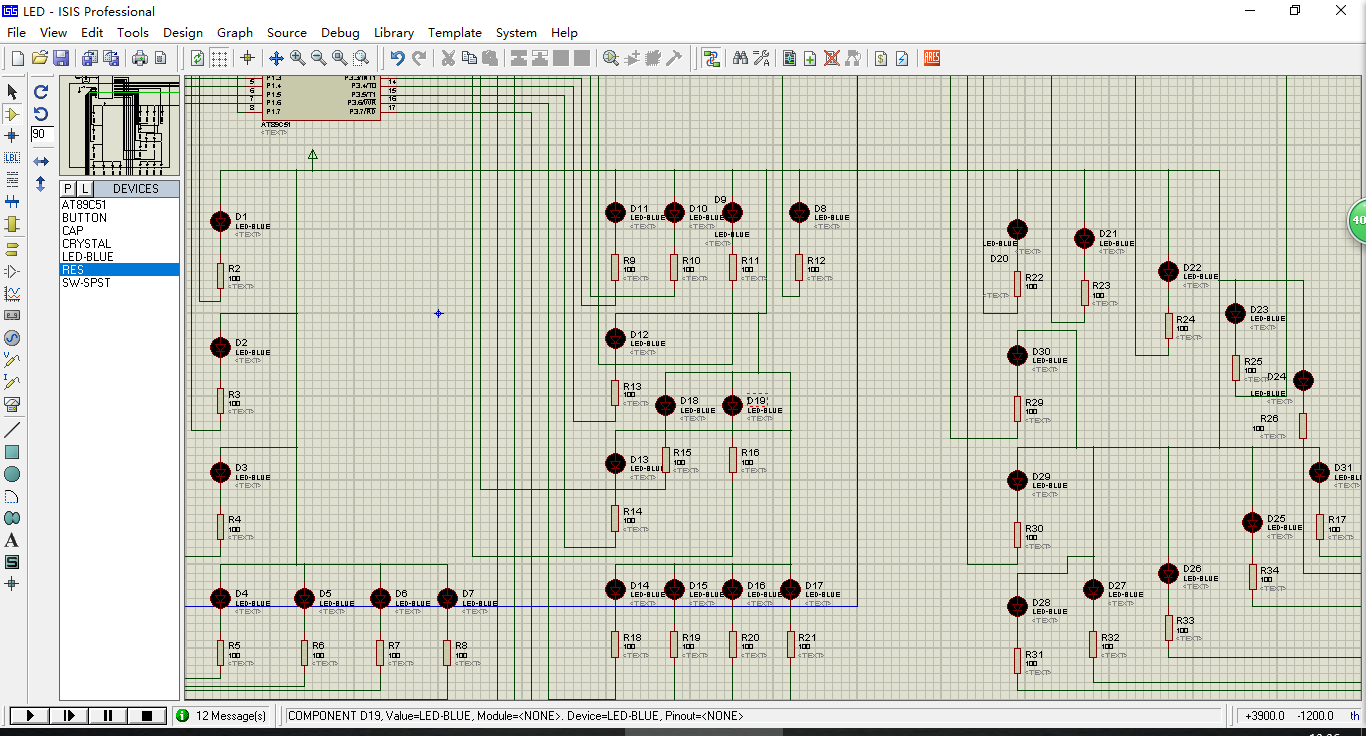Click the Rotate Clockwise arrow icon

click(41, 91)
